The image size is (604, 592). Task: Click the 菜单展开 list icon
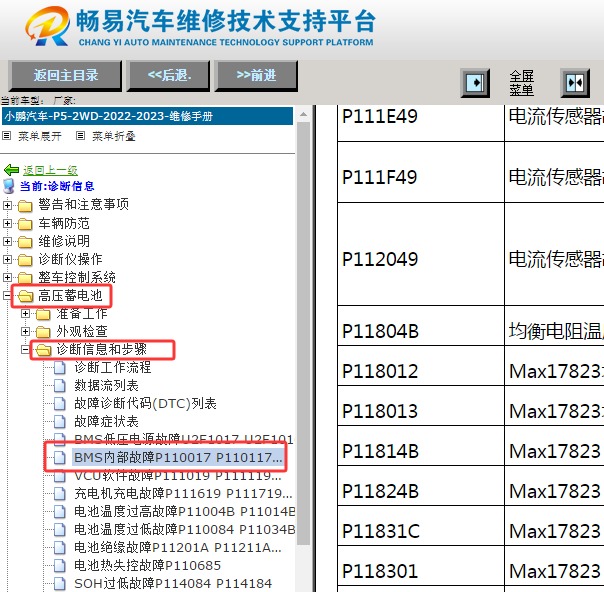7,136
